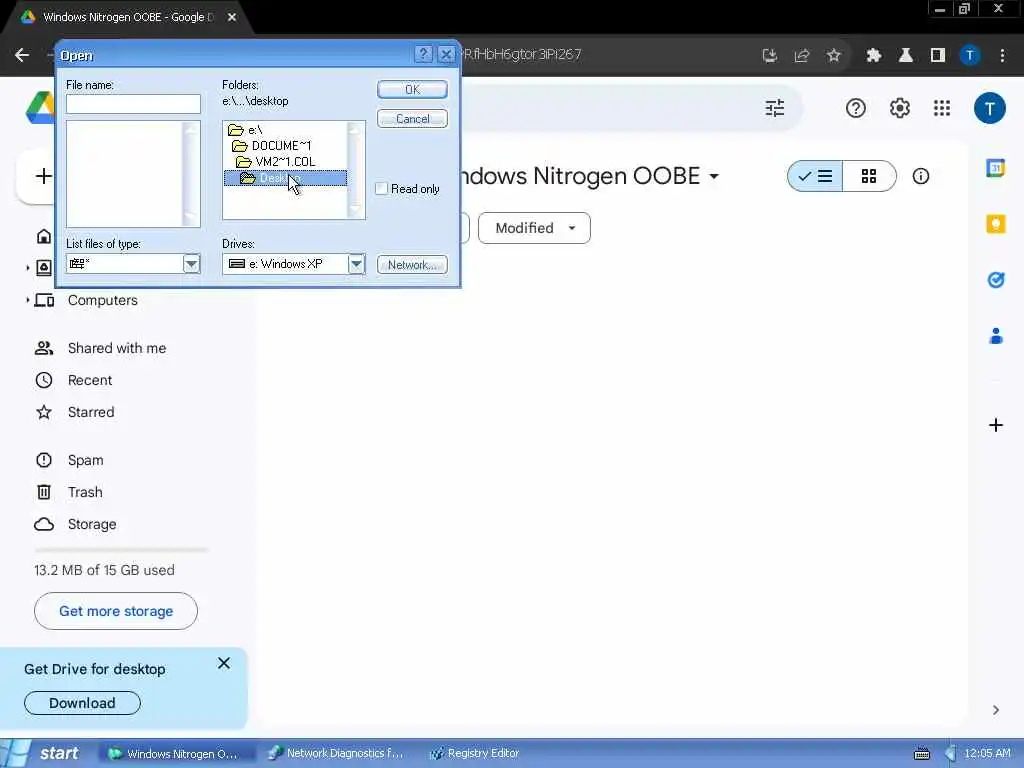Open the Chrome profile T avatar
Viewport: 1024px width, 768px height.
coord(970,56)
